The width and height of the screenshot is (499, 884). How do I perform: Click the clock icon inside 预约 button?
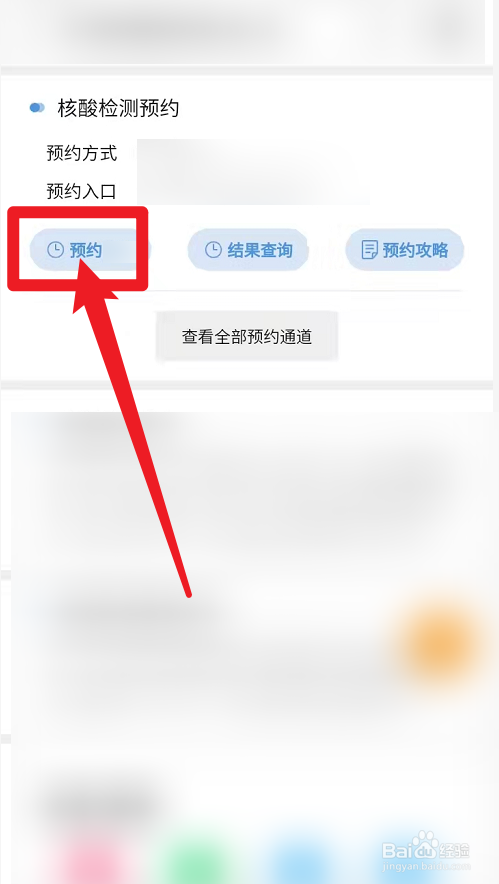pyautogui.click(x=55, y=250)
